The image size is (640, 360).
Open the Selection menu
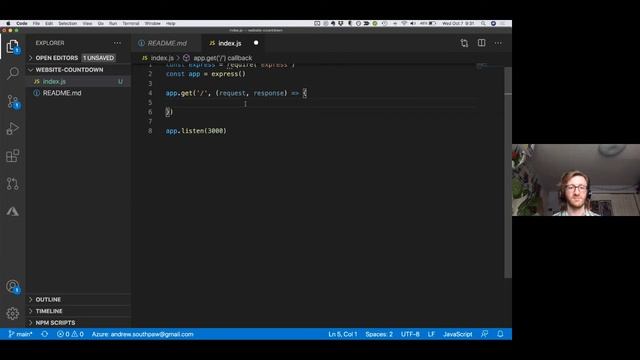(x=67, y=24)
